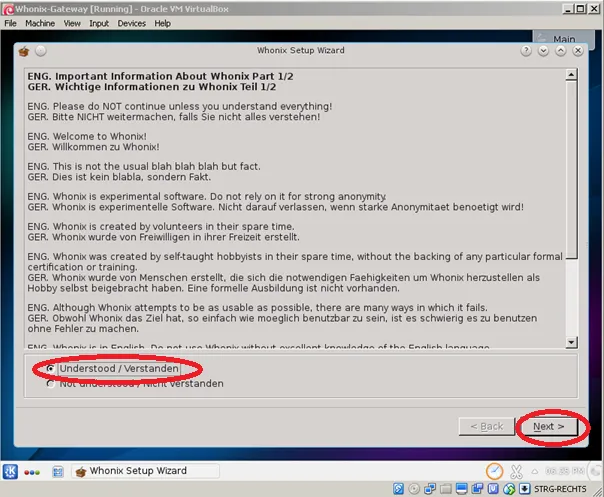
Task: Click the VirtualBox logo in the title bar
Action: click(8, 9)
